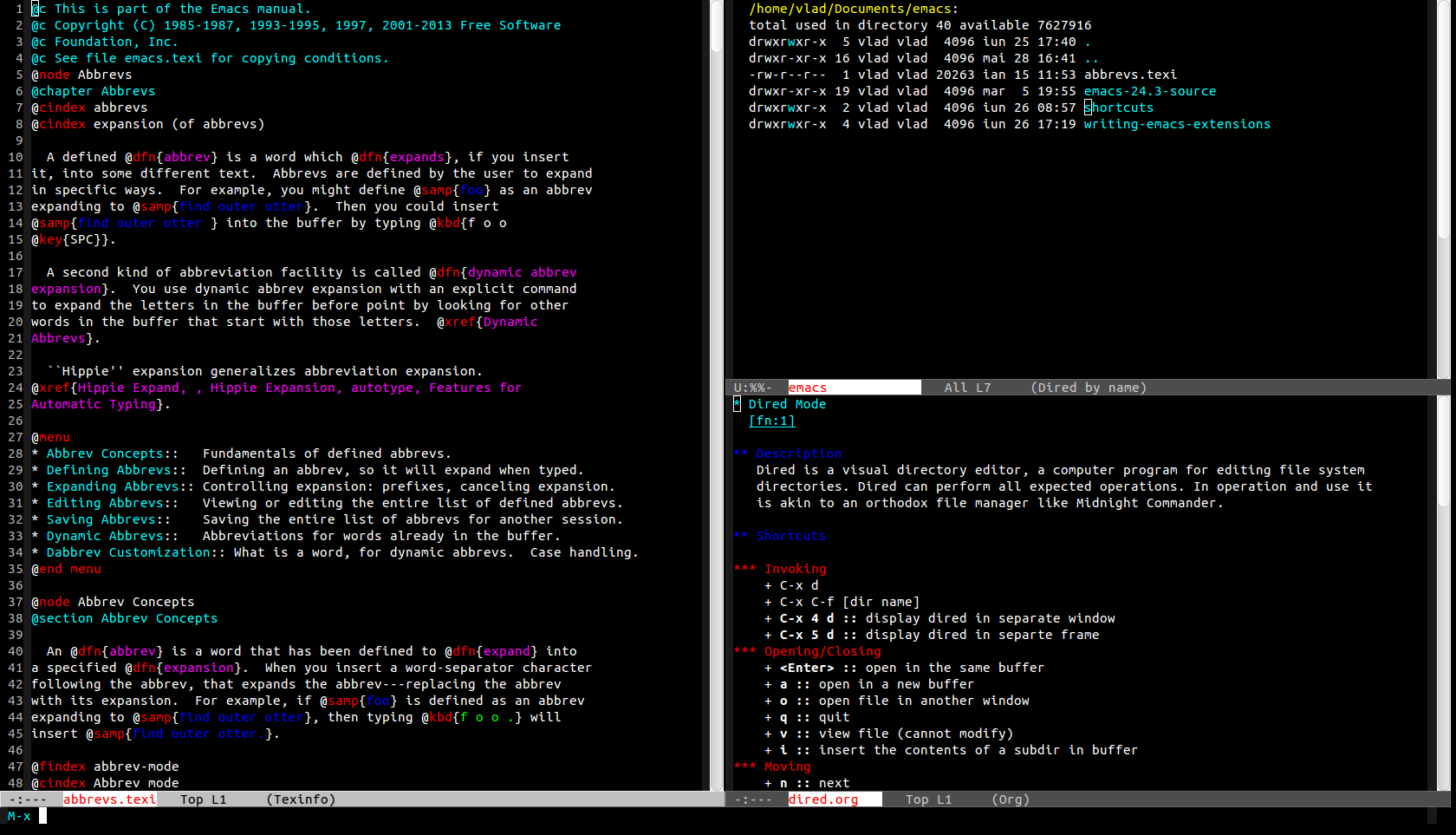The width and height of the screenshot is (1456, 835).
Task: Click the (Dired by name) mode indicator
Action: click(1089, 388)
